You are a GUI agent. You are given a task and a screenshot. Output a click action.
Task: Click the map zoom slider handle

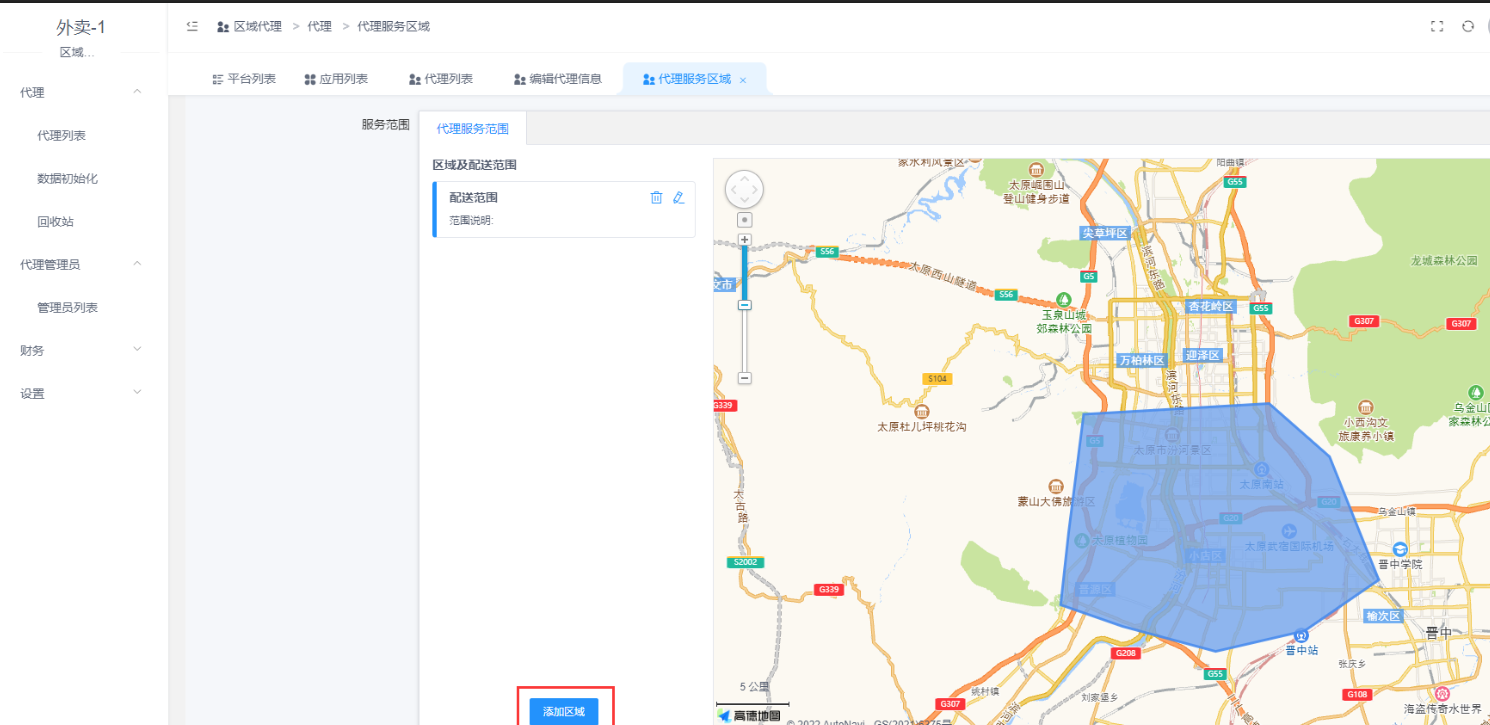[x=744, y=304]
